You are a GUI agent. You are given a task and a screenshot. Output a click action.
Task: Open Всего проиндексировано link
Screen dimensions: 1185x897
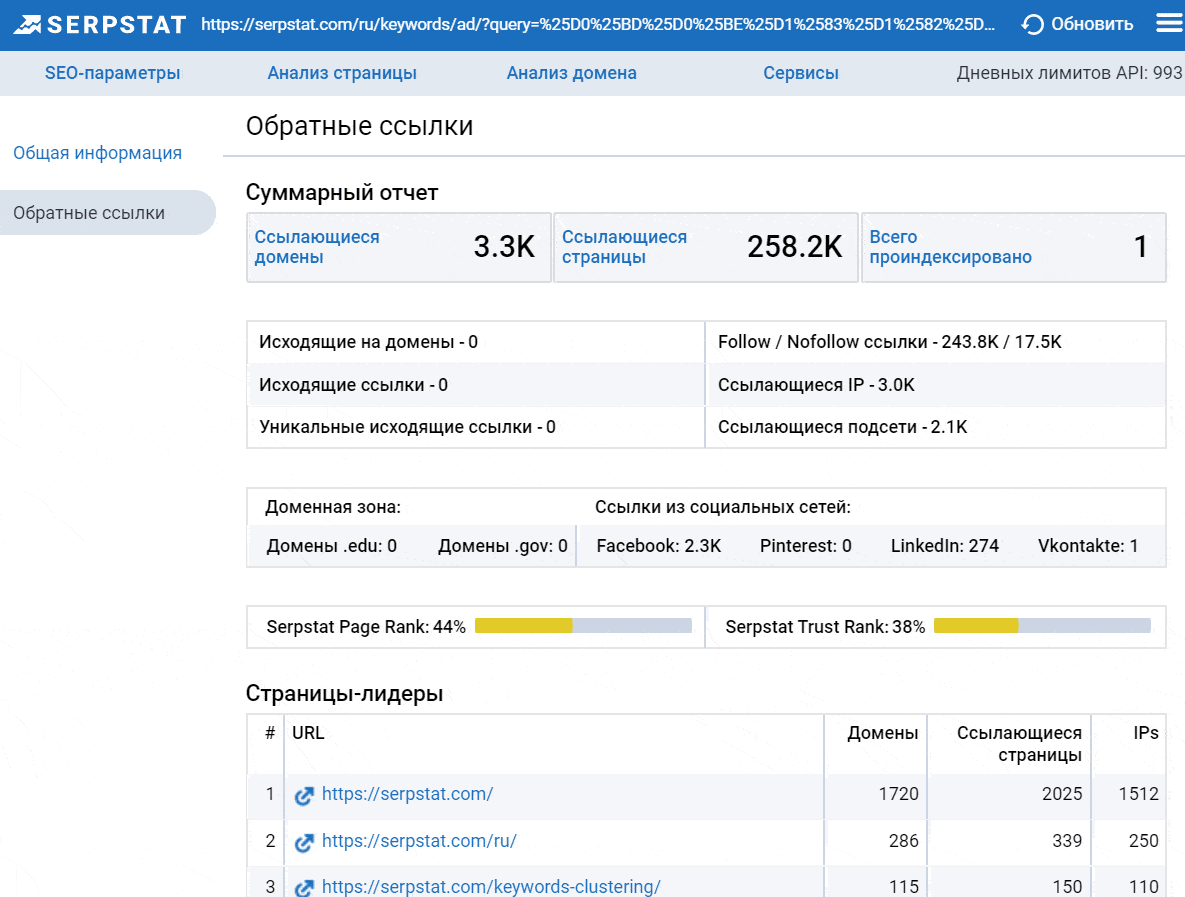coord(950,247)
